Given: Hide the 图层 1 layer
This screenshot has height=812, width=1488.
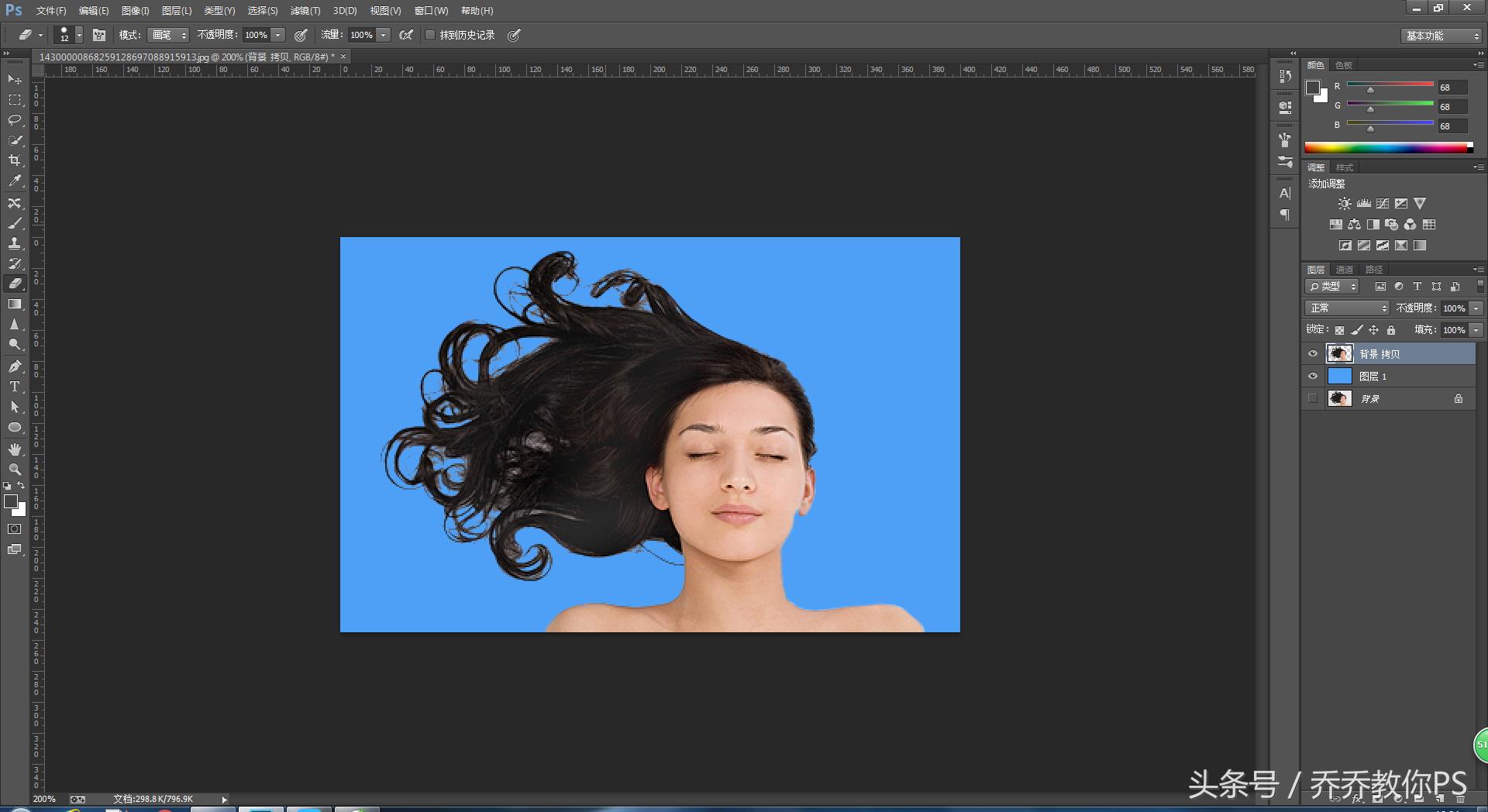Looking at the screenshot, I should coord(1312,377).
